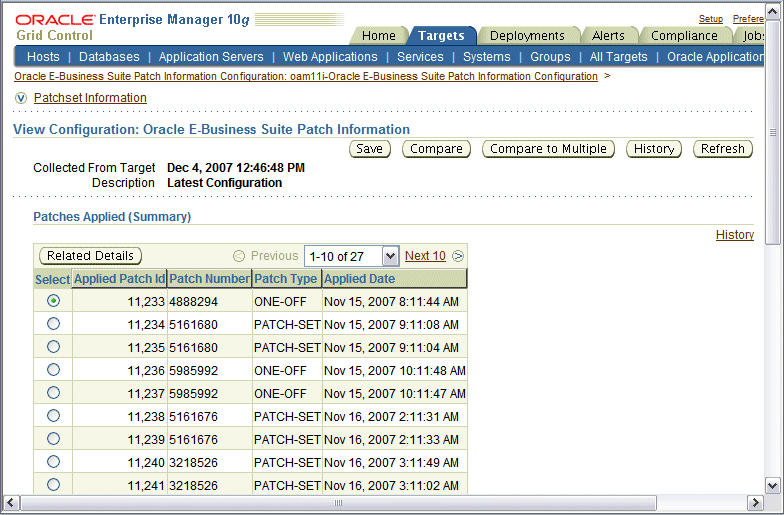Click the Refresh button
Viewport: 784px width, 515px height.
[722, 149]
